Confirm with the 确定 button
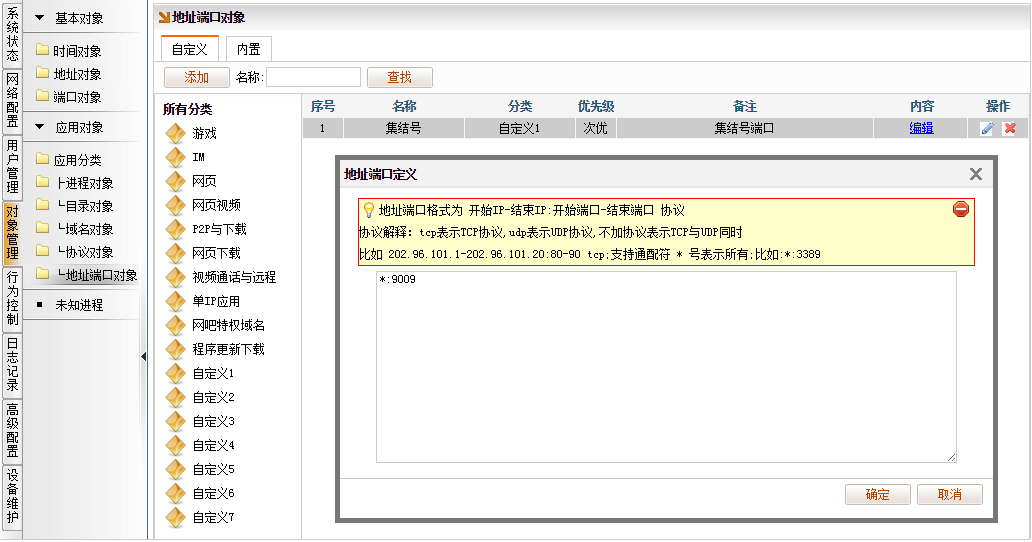The image size is (1032, 542). click(x=877, y=495)
